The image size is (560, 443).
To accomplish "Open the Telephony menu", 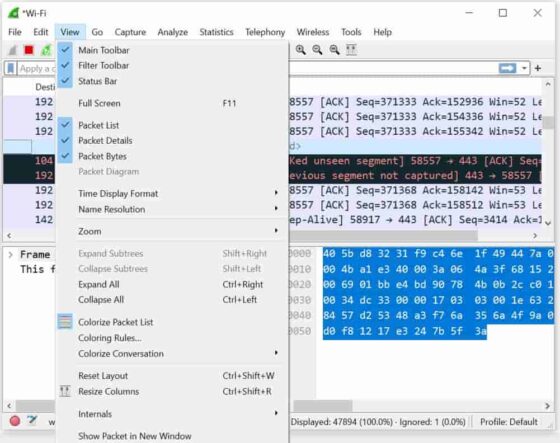I will click(265, 32).
